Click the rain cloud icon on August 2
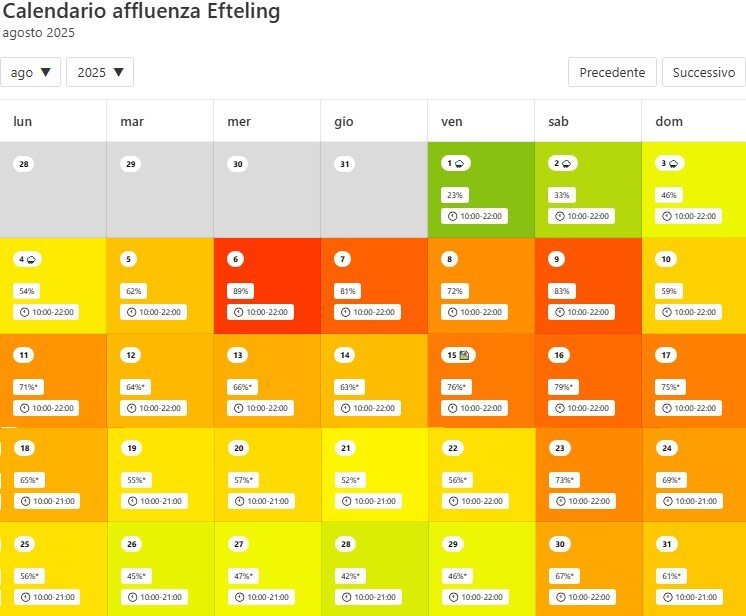 coord(566,164)
